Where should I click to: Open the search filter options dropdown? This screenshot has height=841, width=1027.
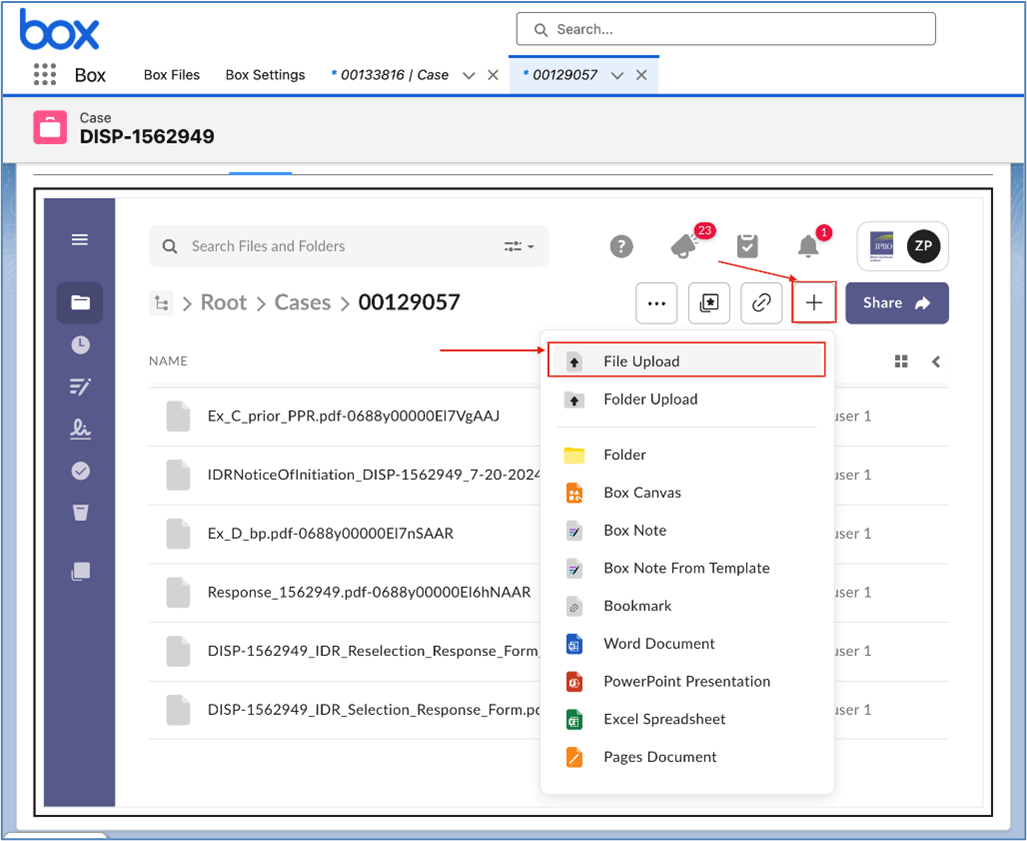click(x=519, y=246)
